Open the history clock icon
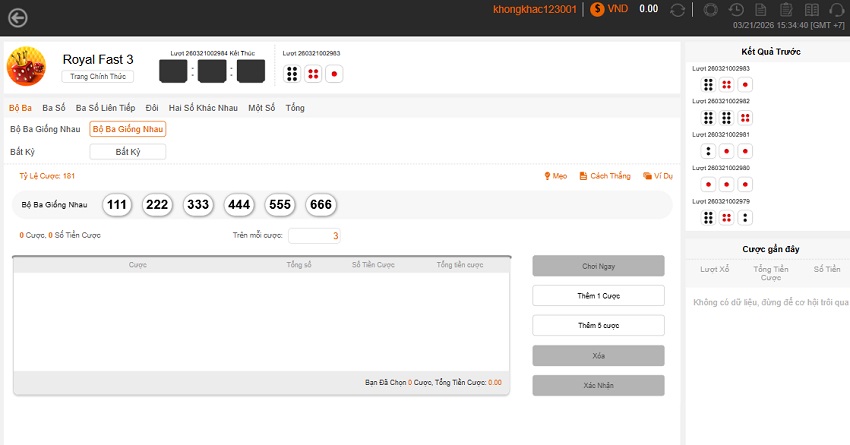The image size is (850, 445). 736,10
